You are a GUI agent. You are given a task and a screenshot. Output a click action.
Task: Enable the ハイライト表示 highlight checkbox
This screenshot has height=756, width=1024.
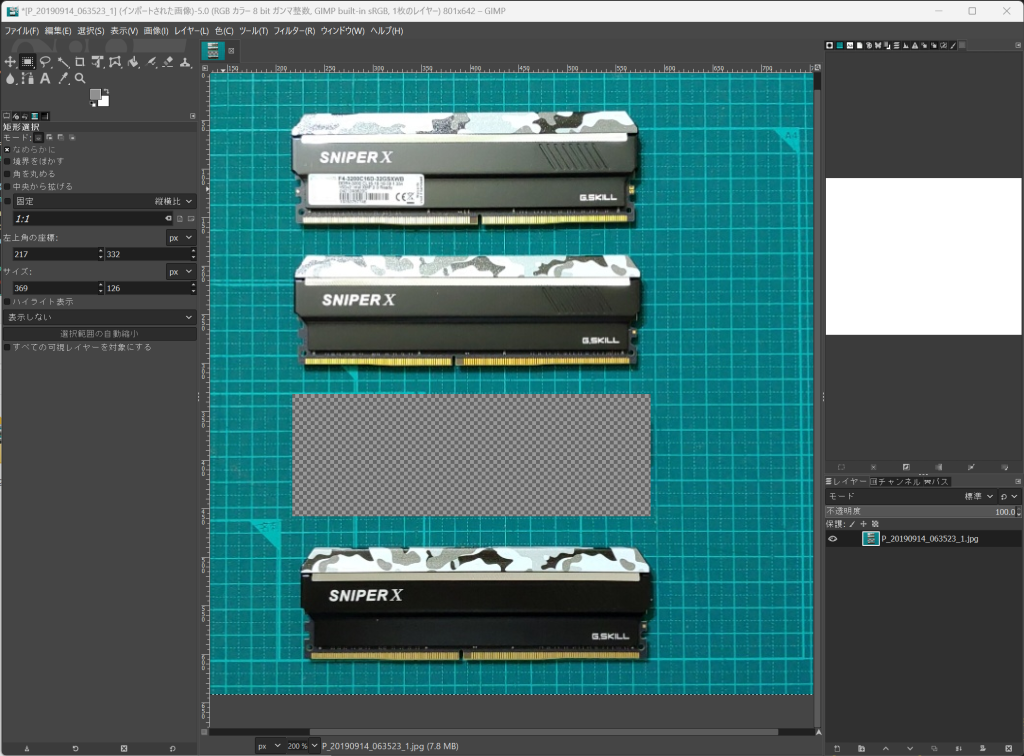7,302
